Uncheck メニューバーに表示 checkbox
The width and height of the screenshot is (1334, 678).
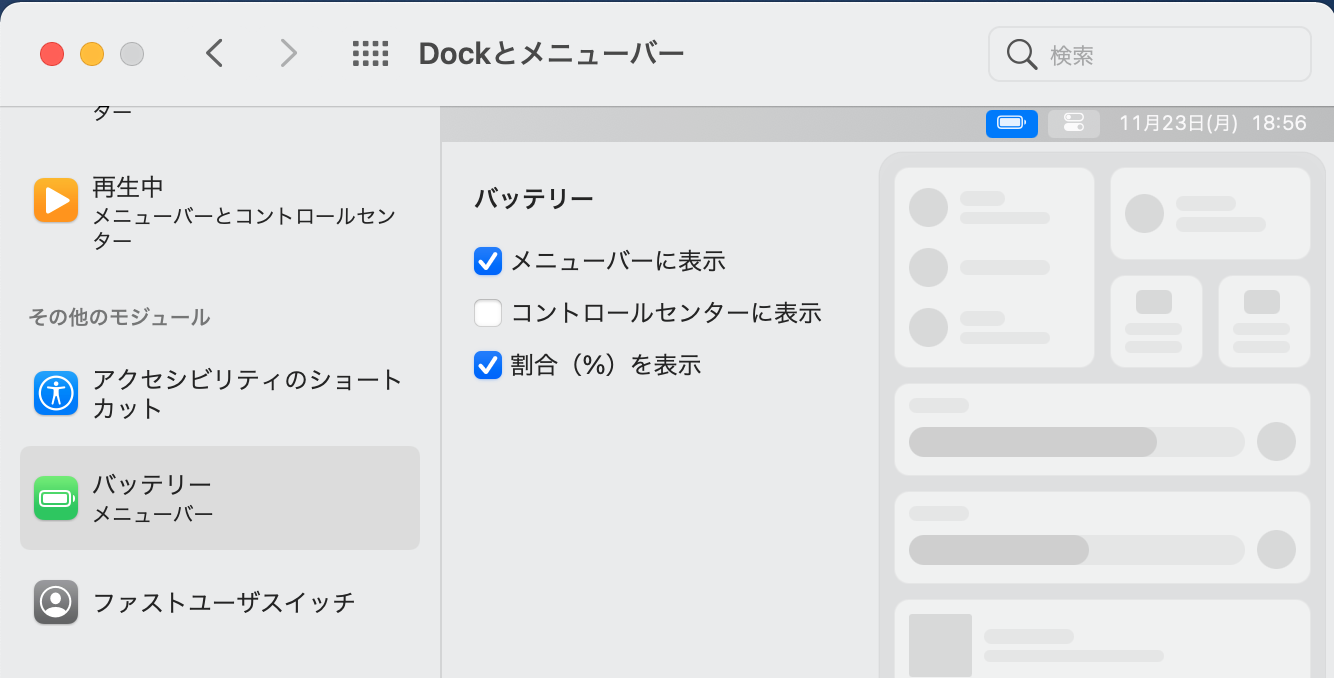[x=488, y=262]
